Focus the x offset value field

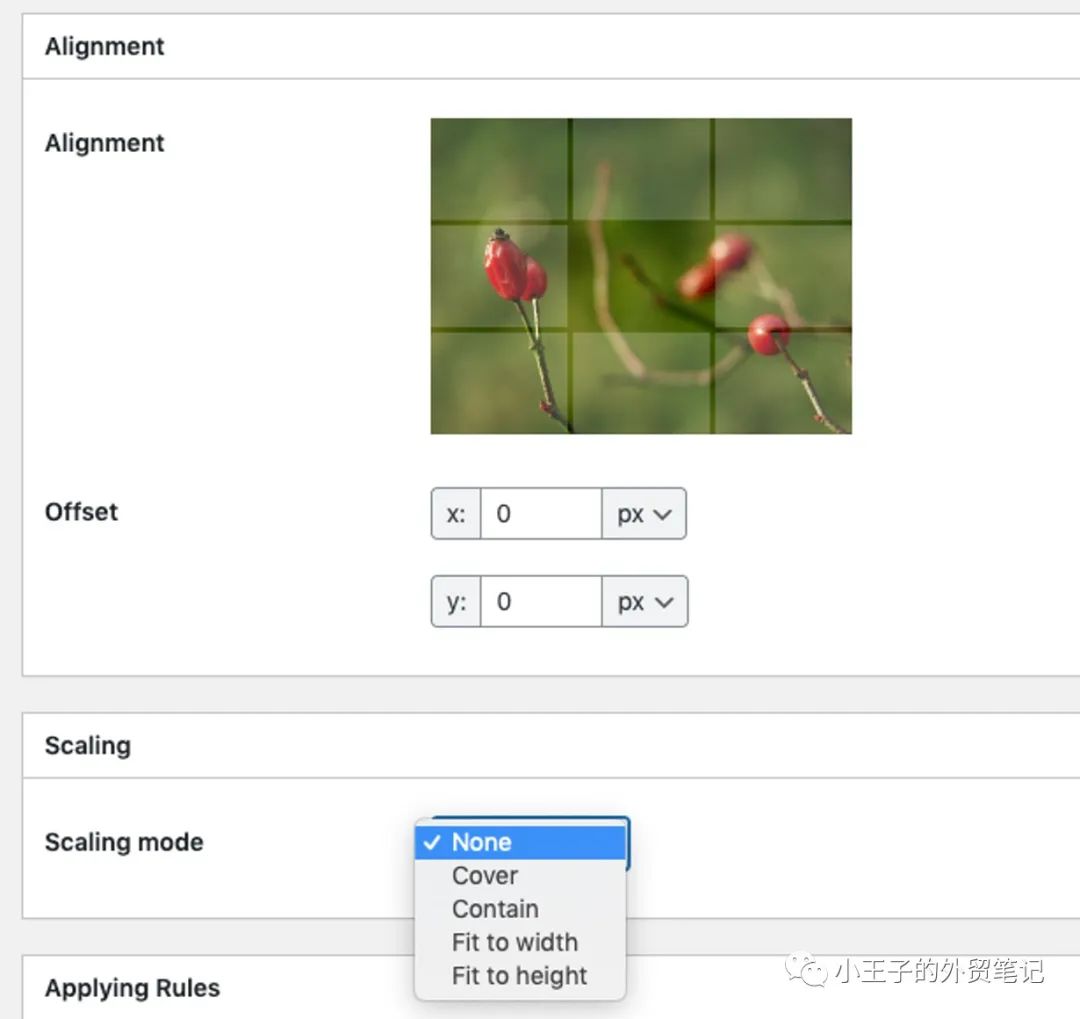coord(541,514)
